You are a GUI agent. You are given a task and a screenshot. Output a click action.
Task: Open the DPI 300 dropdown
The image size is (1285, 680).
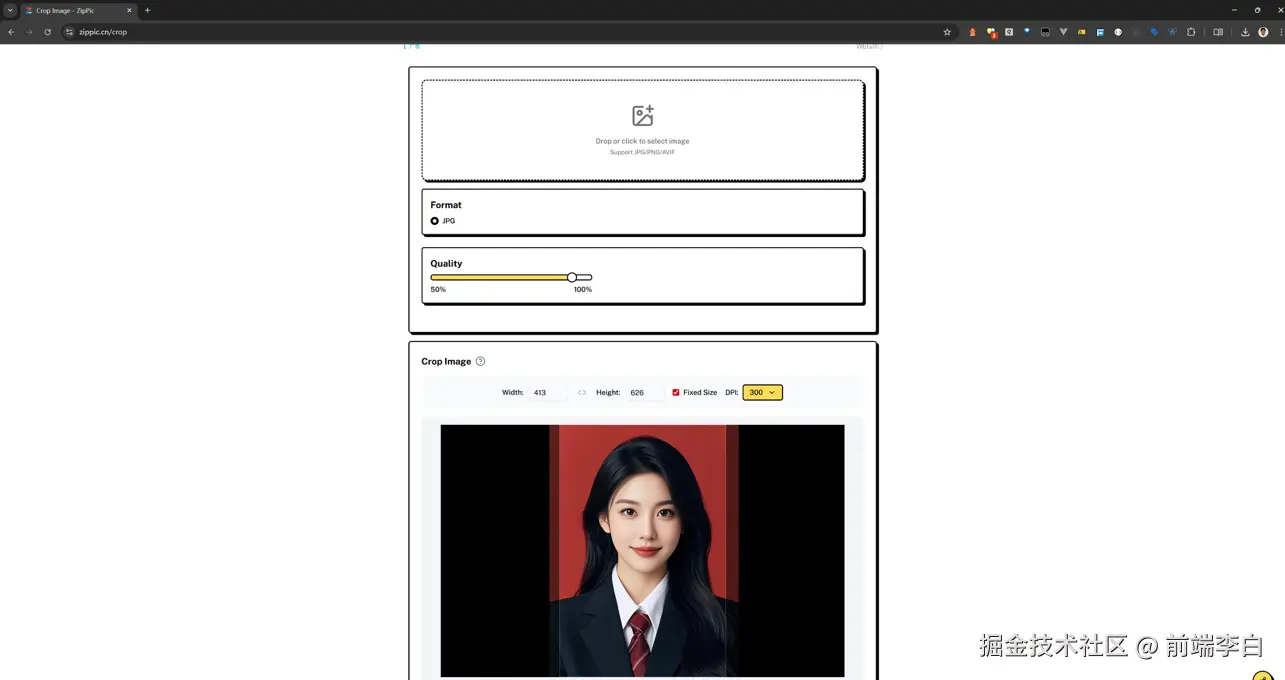pos(762,392)
